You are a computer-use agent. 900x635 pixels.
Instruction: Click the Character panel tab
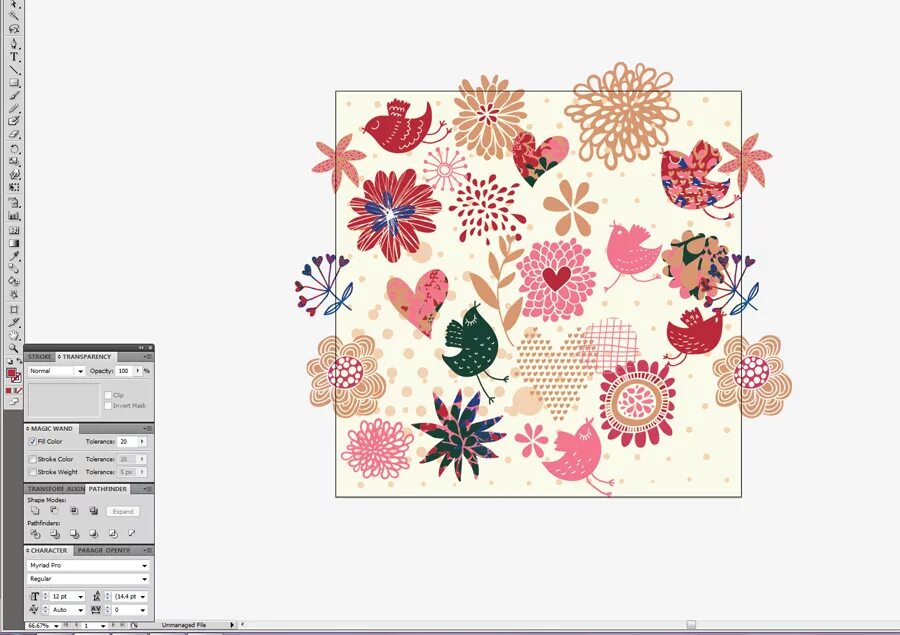49,551
